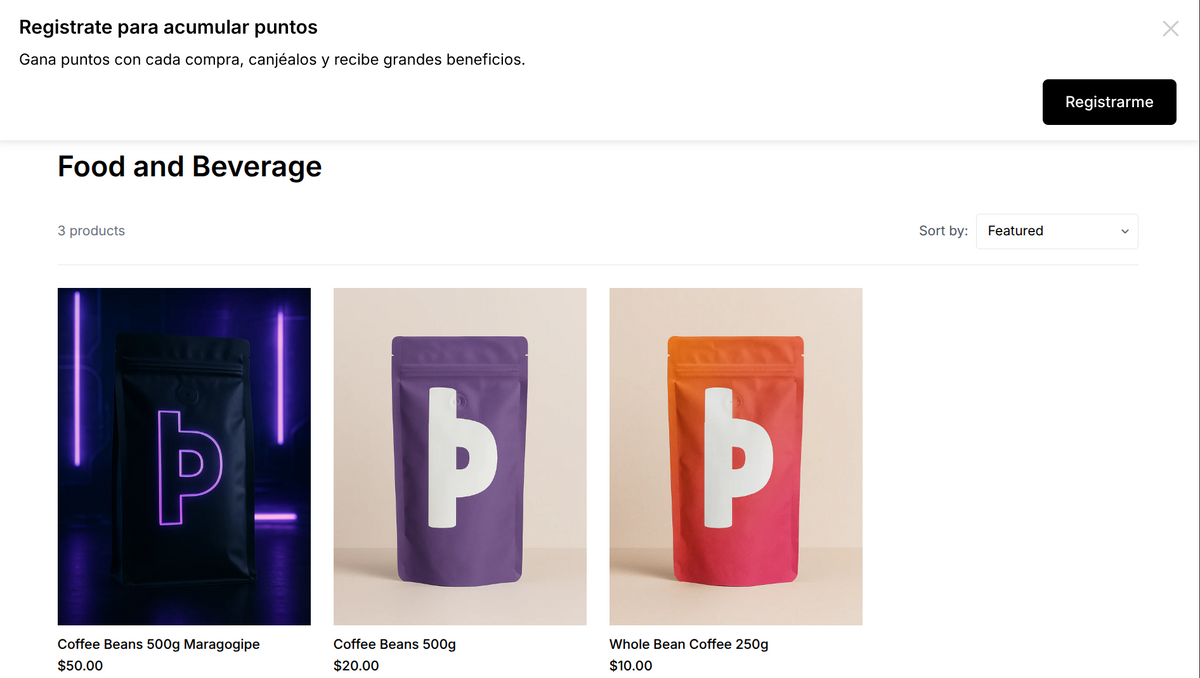Click the neon purple logo on black bag
Screen dimensions: 1200x678
(x=187, y=465)
